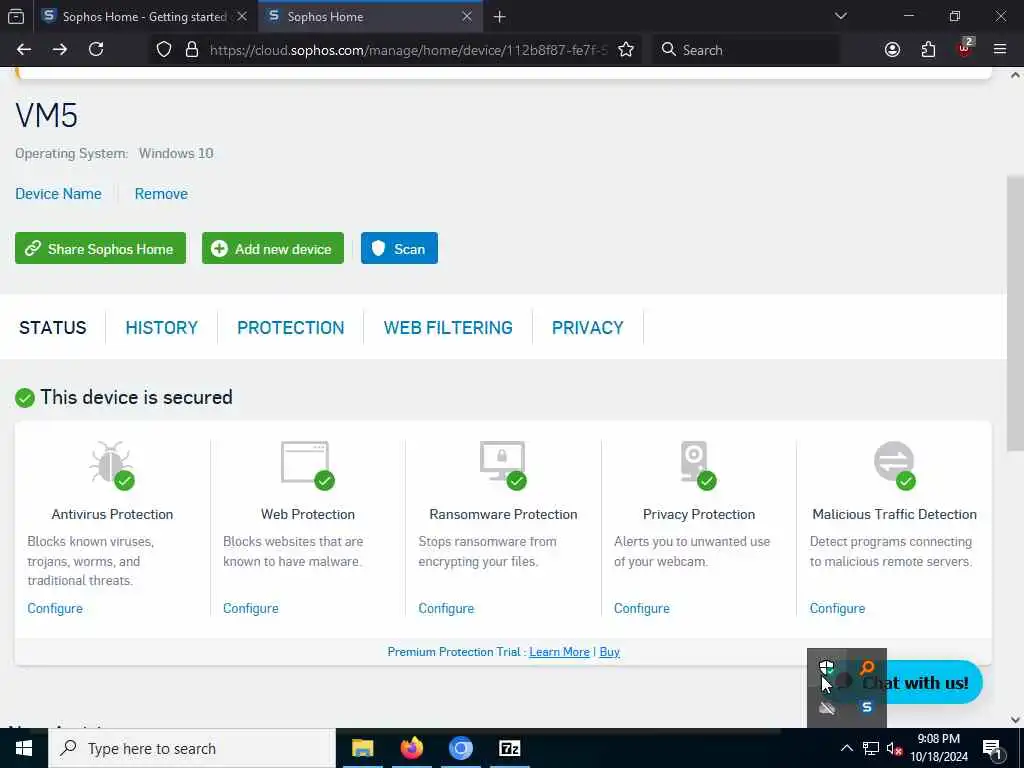Open a new browser tab

(x=500, y=17)
